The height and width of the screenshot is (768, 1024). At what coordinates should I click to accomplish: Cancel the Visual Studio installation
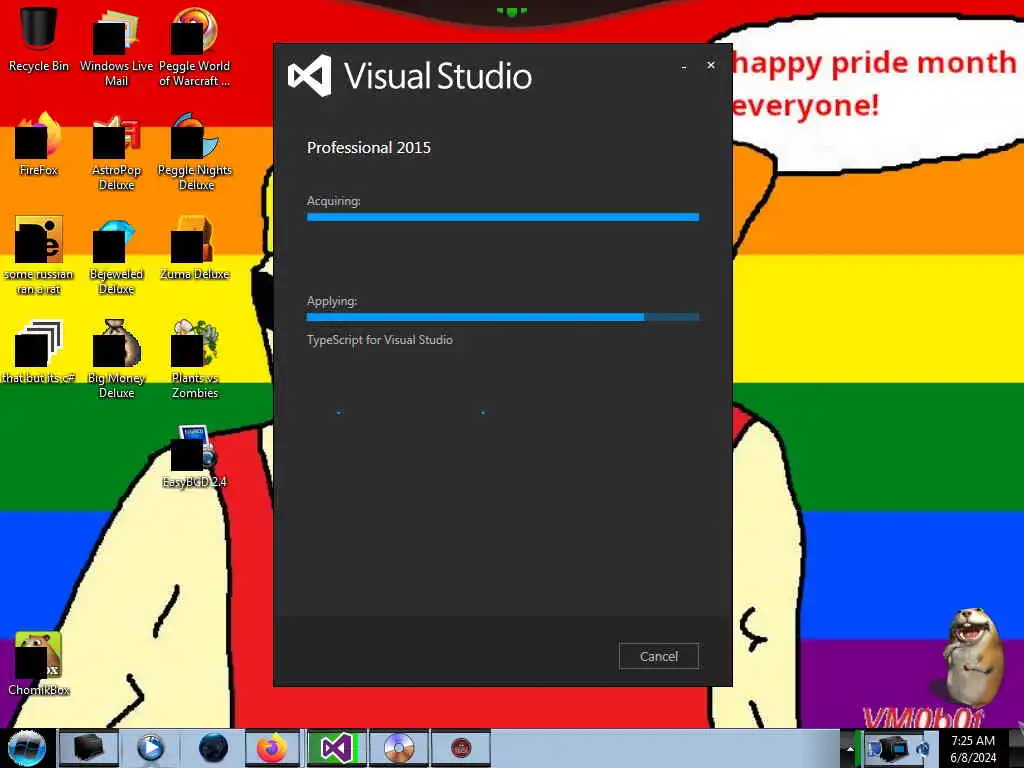coord(658,656)
